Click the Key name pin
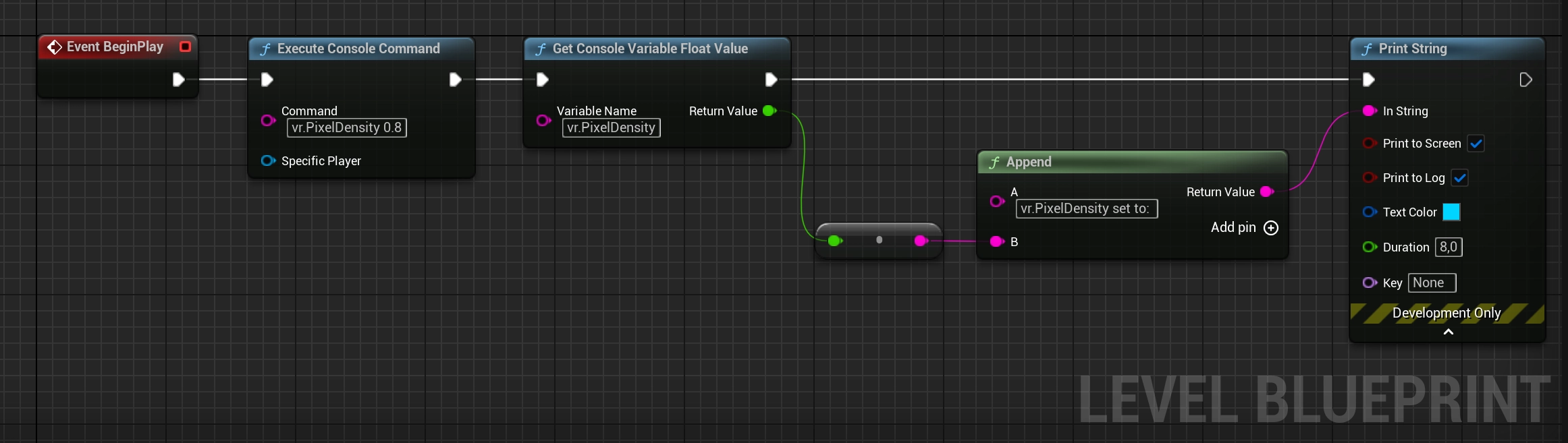The height and width of the screenshot is (443, 1568). pyautogui.click(x=1370, y=283)
